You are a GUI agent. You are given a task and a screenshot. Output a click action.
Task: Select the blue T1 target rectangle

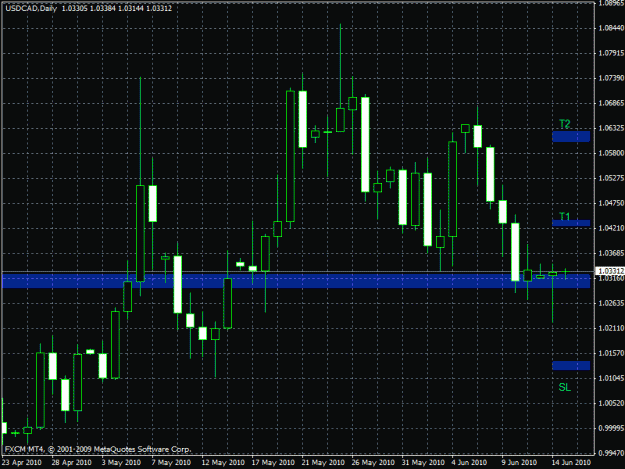coord(571,223)
